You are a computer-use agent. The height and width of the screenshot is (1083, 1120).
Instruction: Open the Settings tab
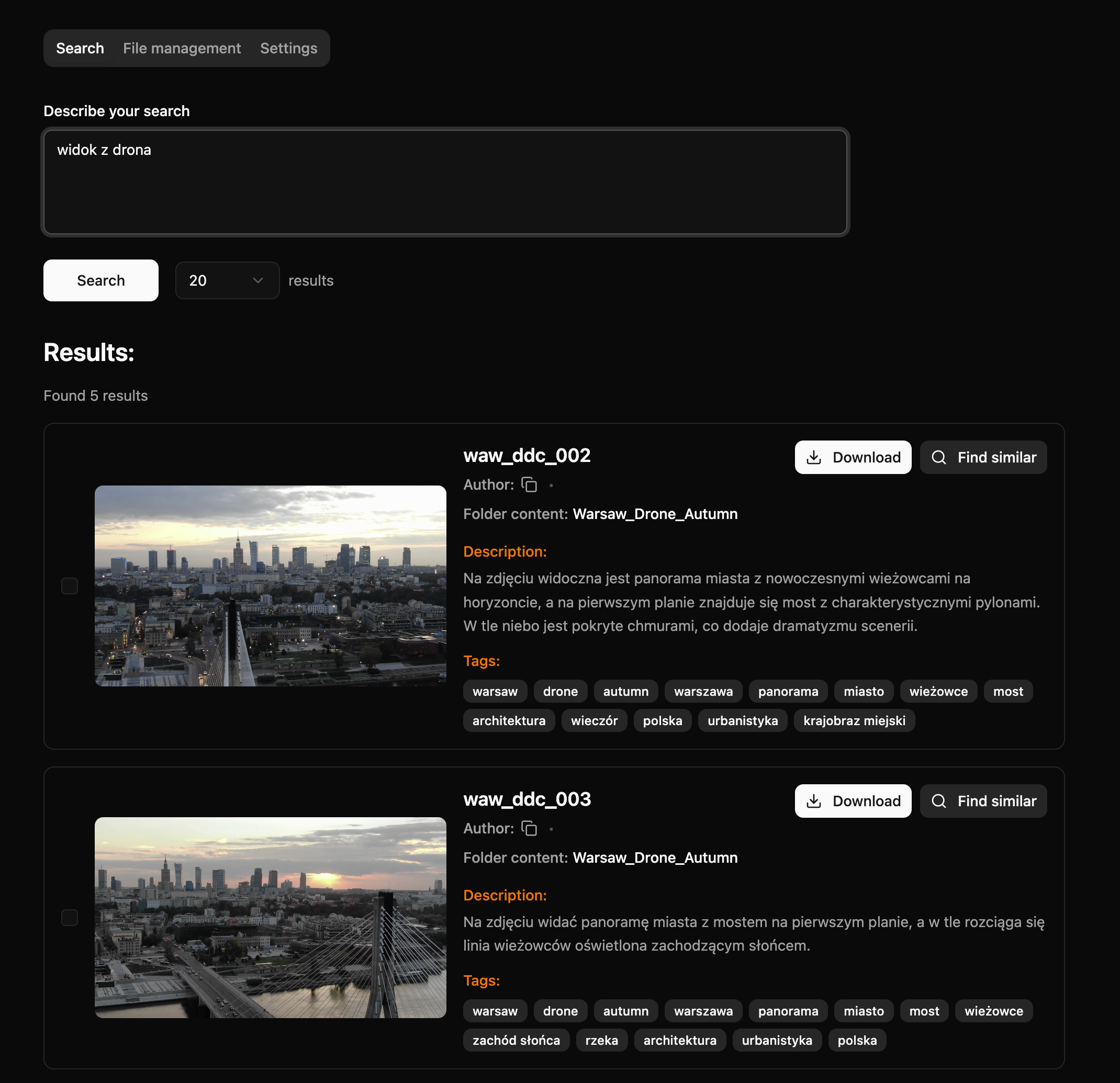tap(288, 49)
